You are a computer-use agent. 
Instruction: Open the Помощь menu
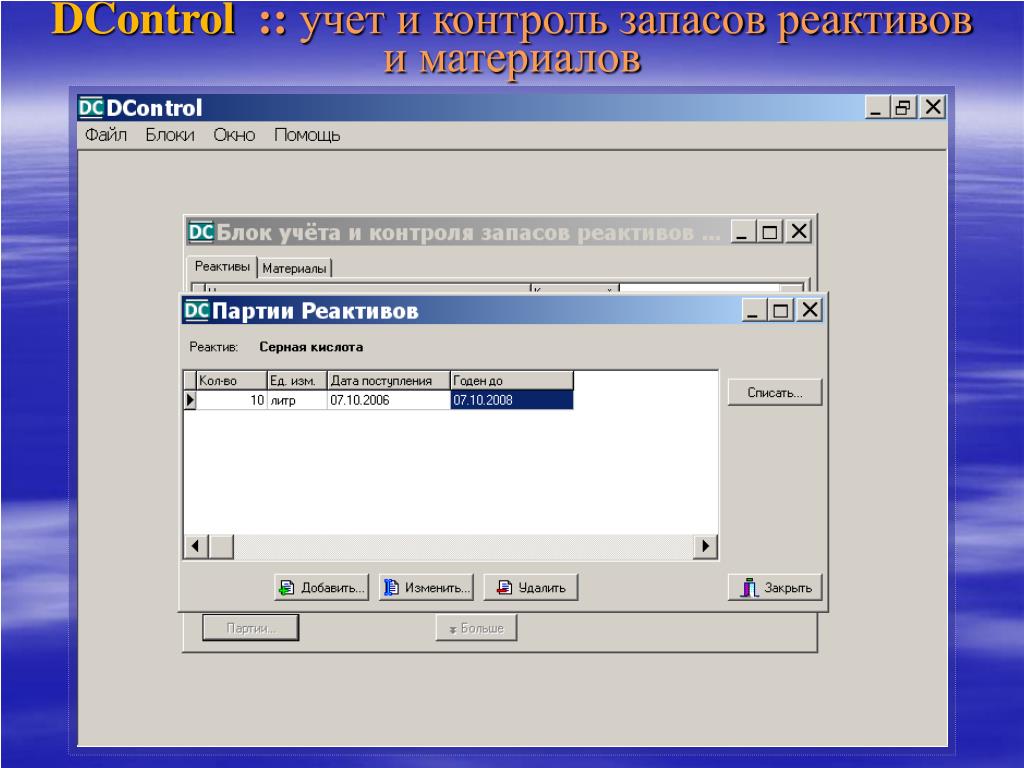(x=307, y=135)
